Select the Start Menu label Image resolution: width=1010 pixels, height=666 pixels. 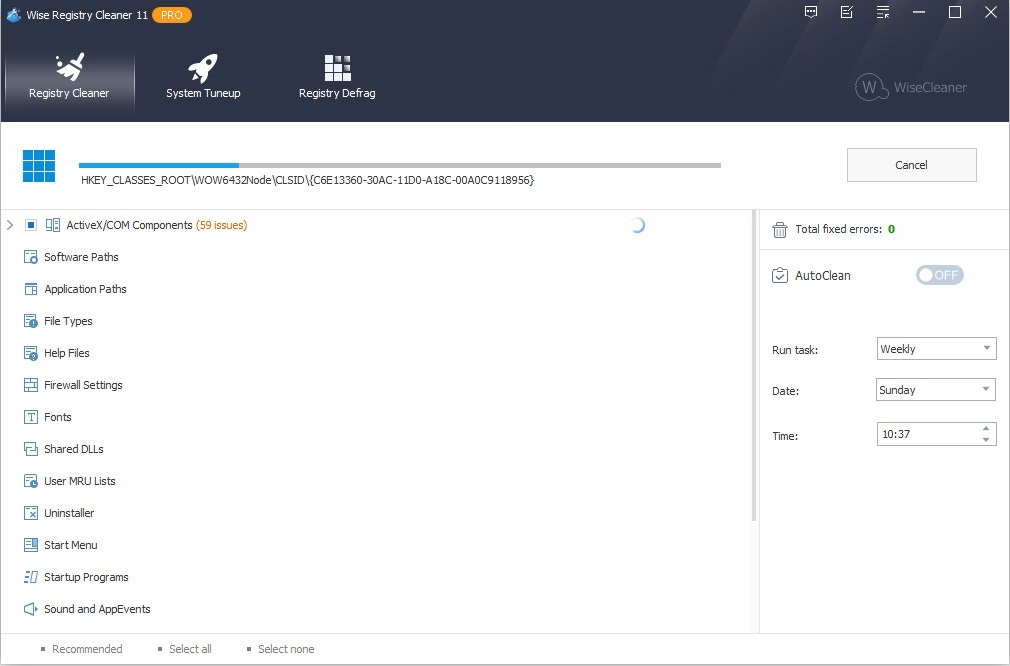[71, 545]
